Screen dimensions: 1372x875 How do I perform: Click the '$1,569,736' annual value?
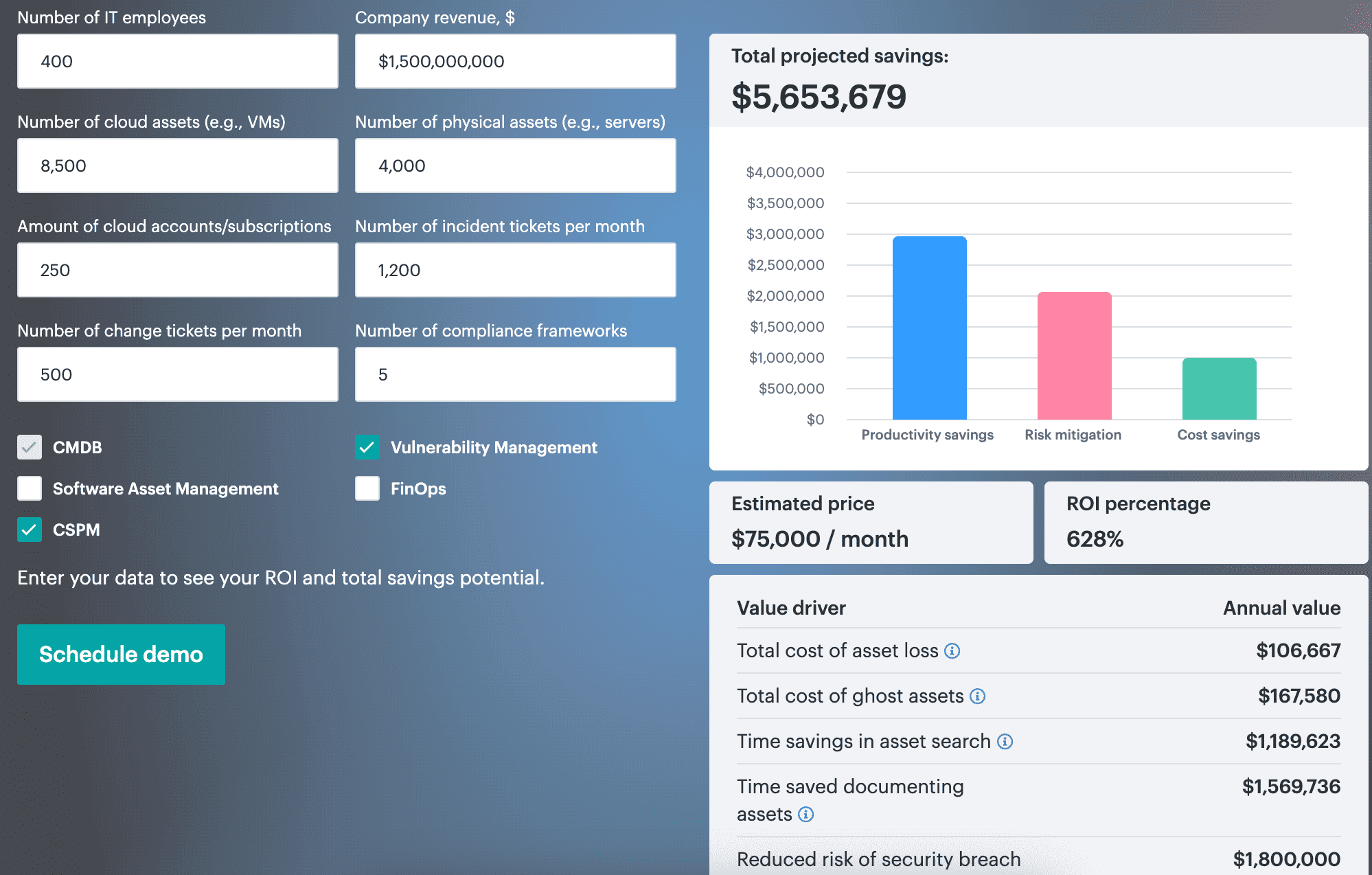[1291, 786]
